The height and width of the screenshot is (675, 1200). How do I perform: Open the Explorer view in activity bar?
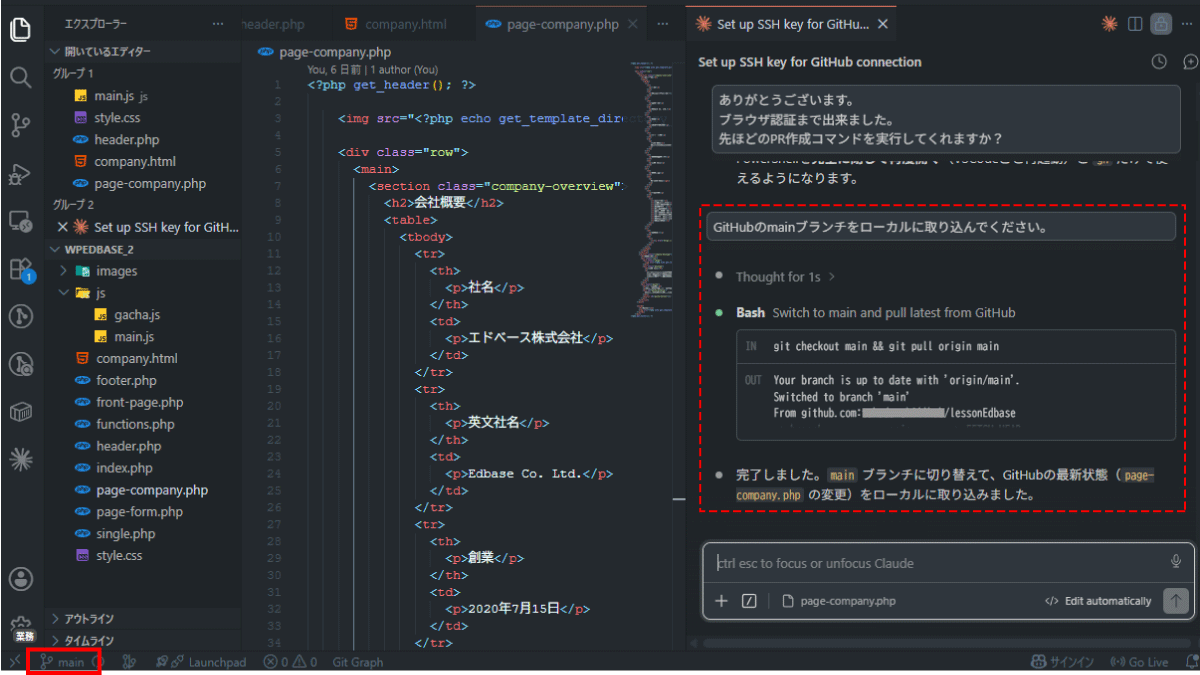click(x=20, y=30)
